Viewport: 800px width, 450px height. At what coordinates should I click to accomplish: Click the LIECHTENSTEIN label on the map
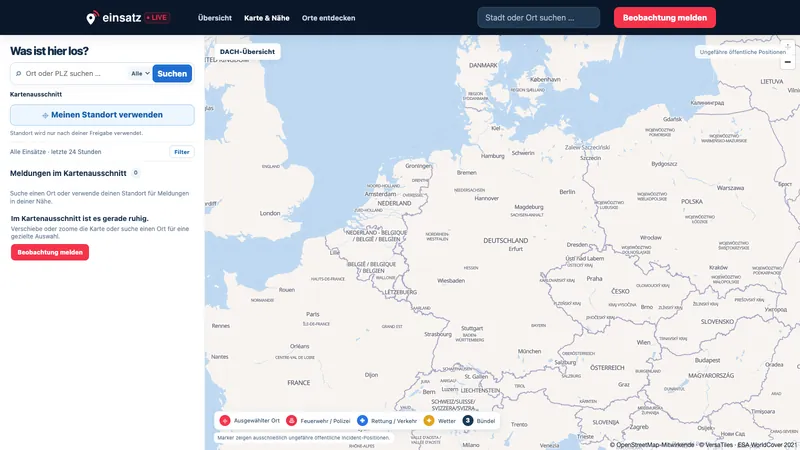[480, 390]
